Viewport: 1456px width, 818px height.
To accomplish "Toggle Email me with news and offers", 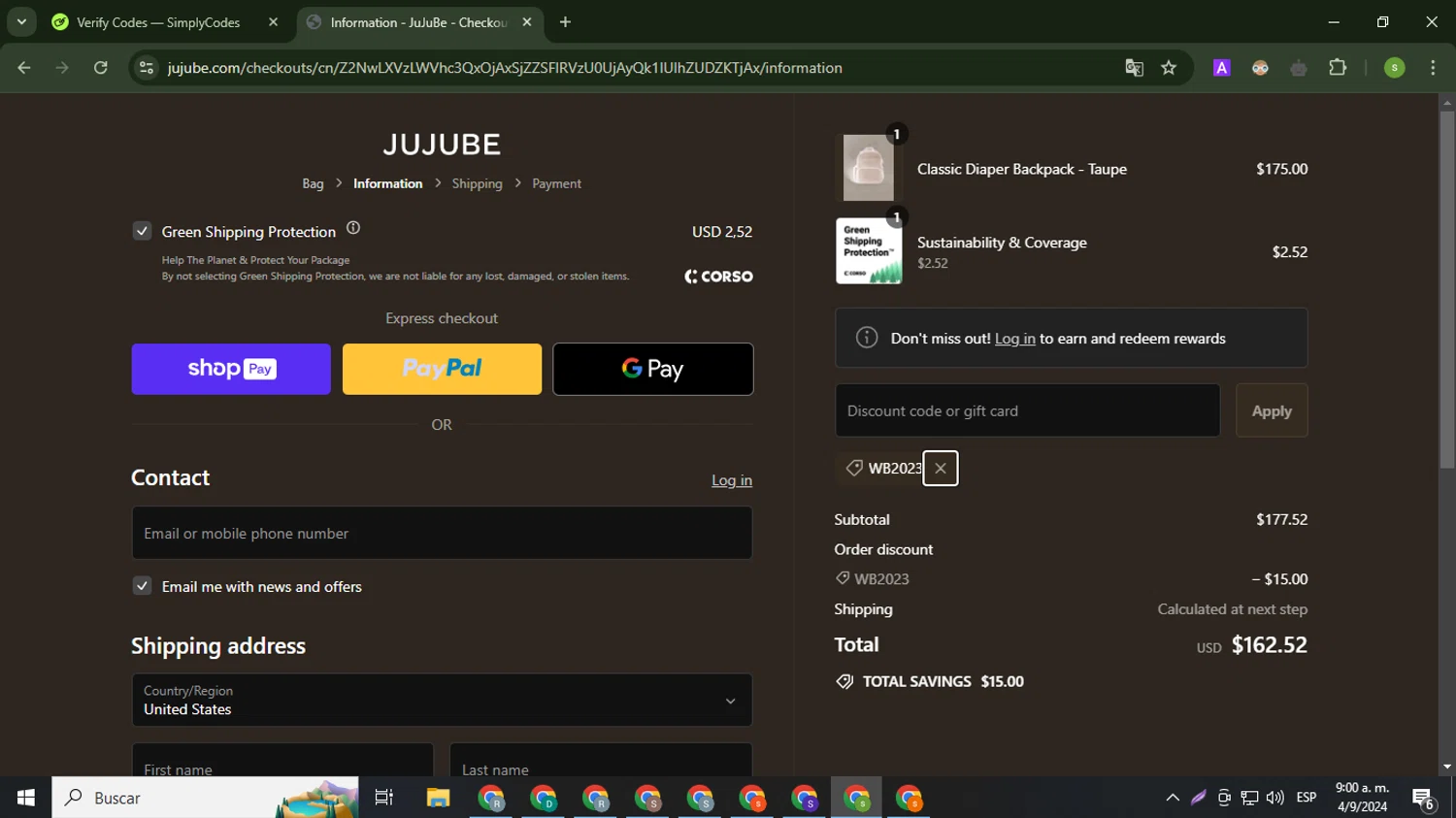I will point(142,586).
